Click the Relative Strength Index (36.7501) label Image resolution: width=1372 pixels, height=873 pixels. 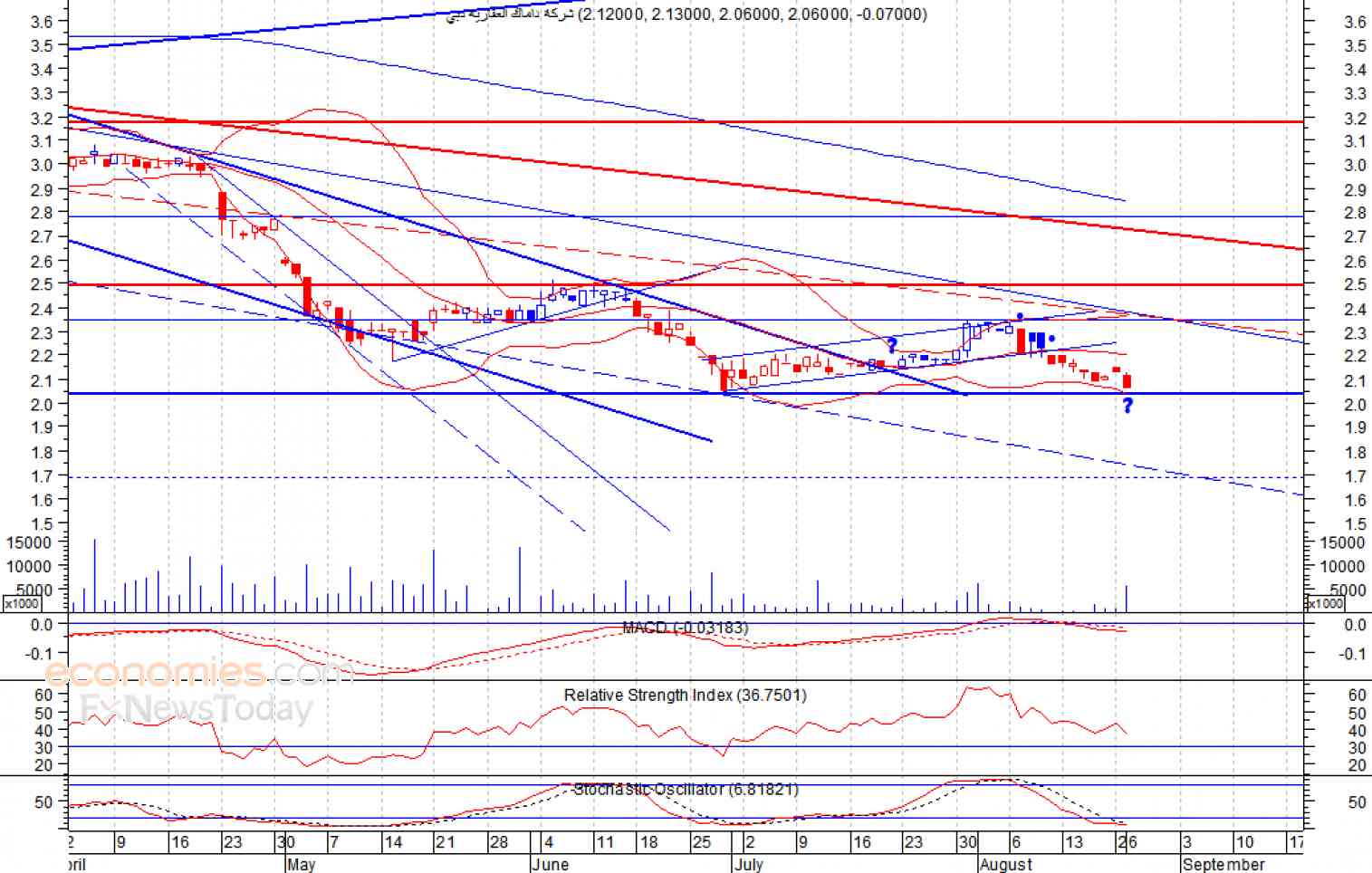pyautogui.click(x=686, y=696)
